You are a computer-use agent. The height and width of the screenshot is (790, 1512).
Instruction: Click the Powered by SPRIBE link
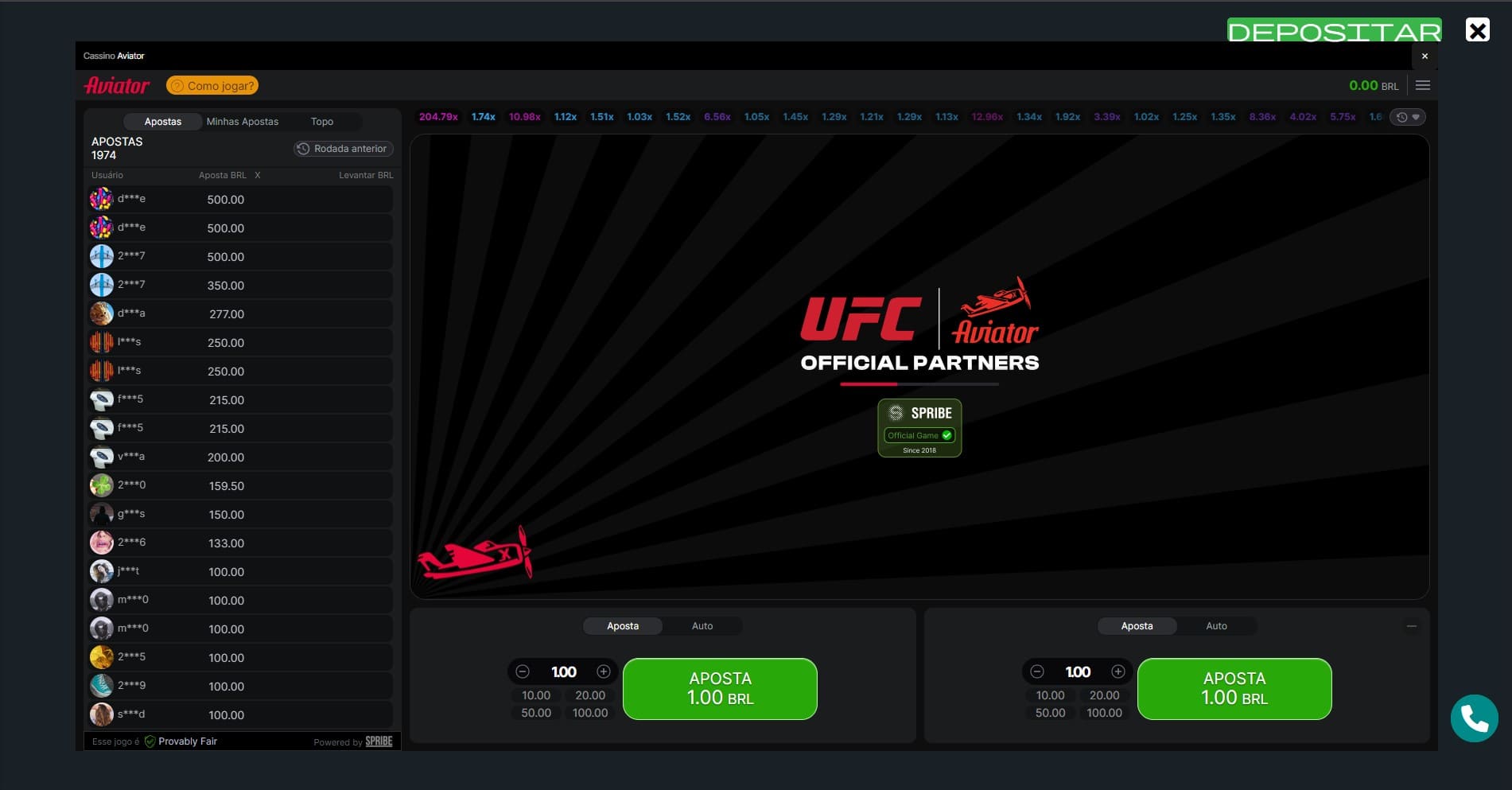pyautogui.click(x=353, y=741)
